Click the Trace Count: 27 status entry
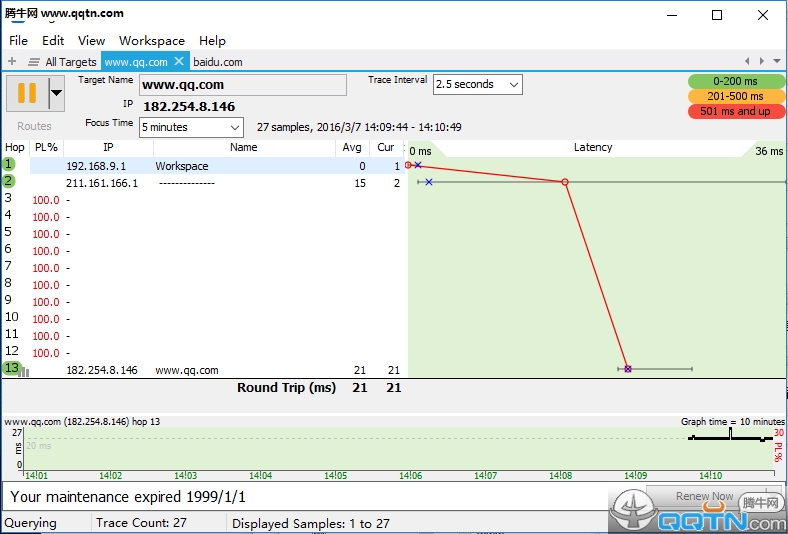788x534 pixels. click(x=141, y=523)
